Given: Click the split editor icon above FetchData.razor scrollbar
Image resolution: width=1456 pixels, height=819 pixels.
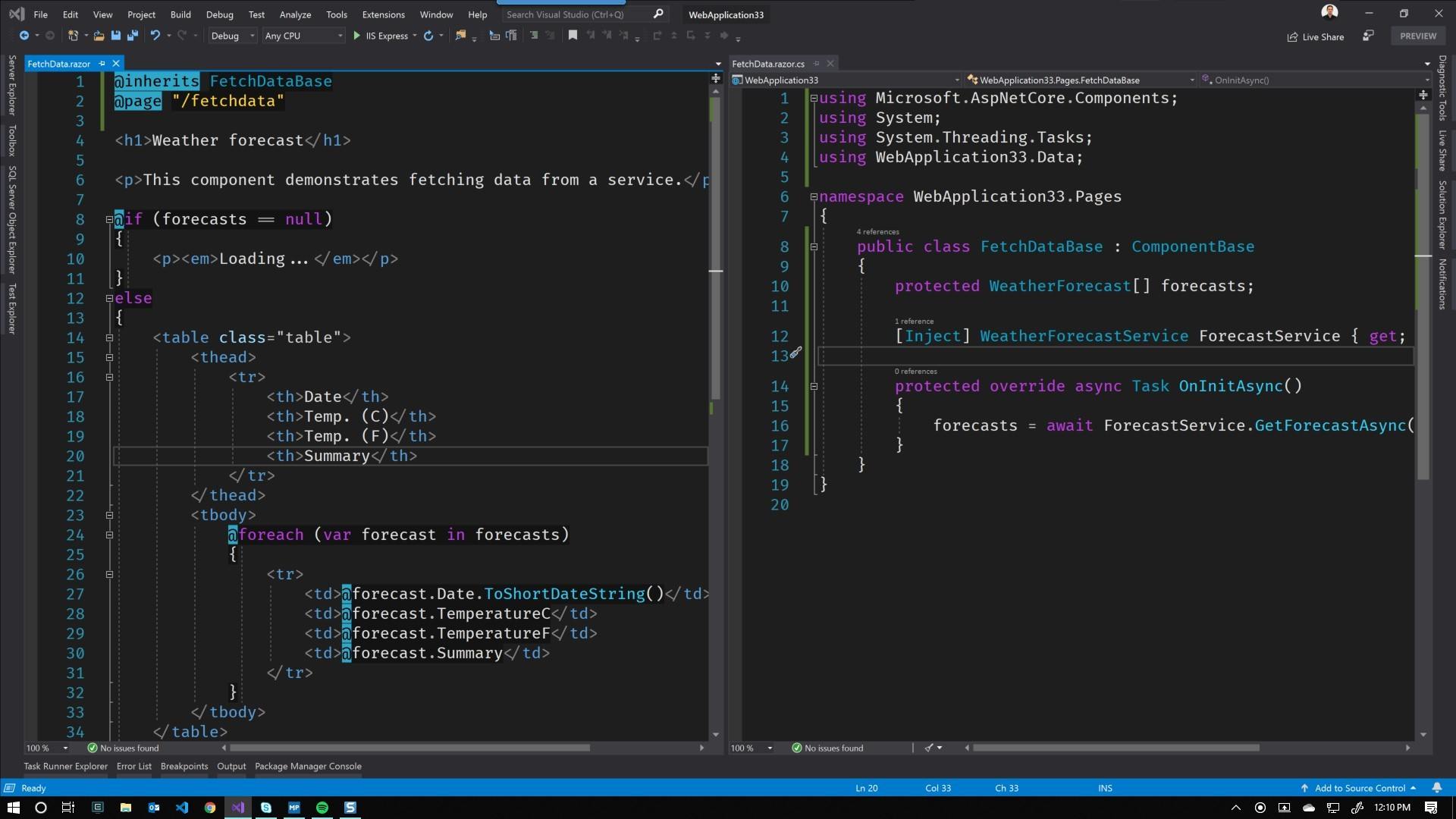Looking at the screenshot, I should pos(716,79).
